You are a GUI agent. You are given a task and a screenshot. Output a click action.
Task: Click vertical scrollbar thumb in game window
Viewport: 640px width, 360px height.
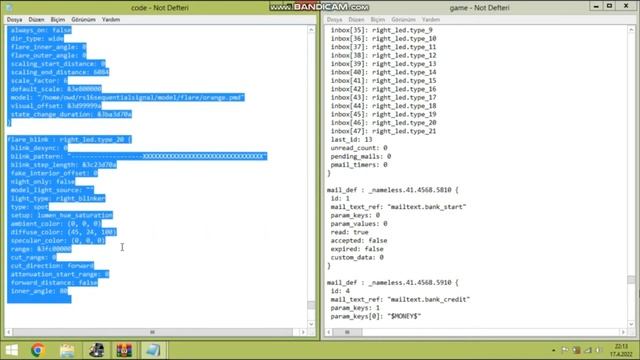[631, 280]
